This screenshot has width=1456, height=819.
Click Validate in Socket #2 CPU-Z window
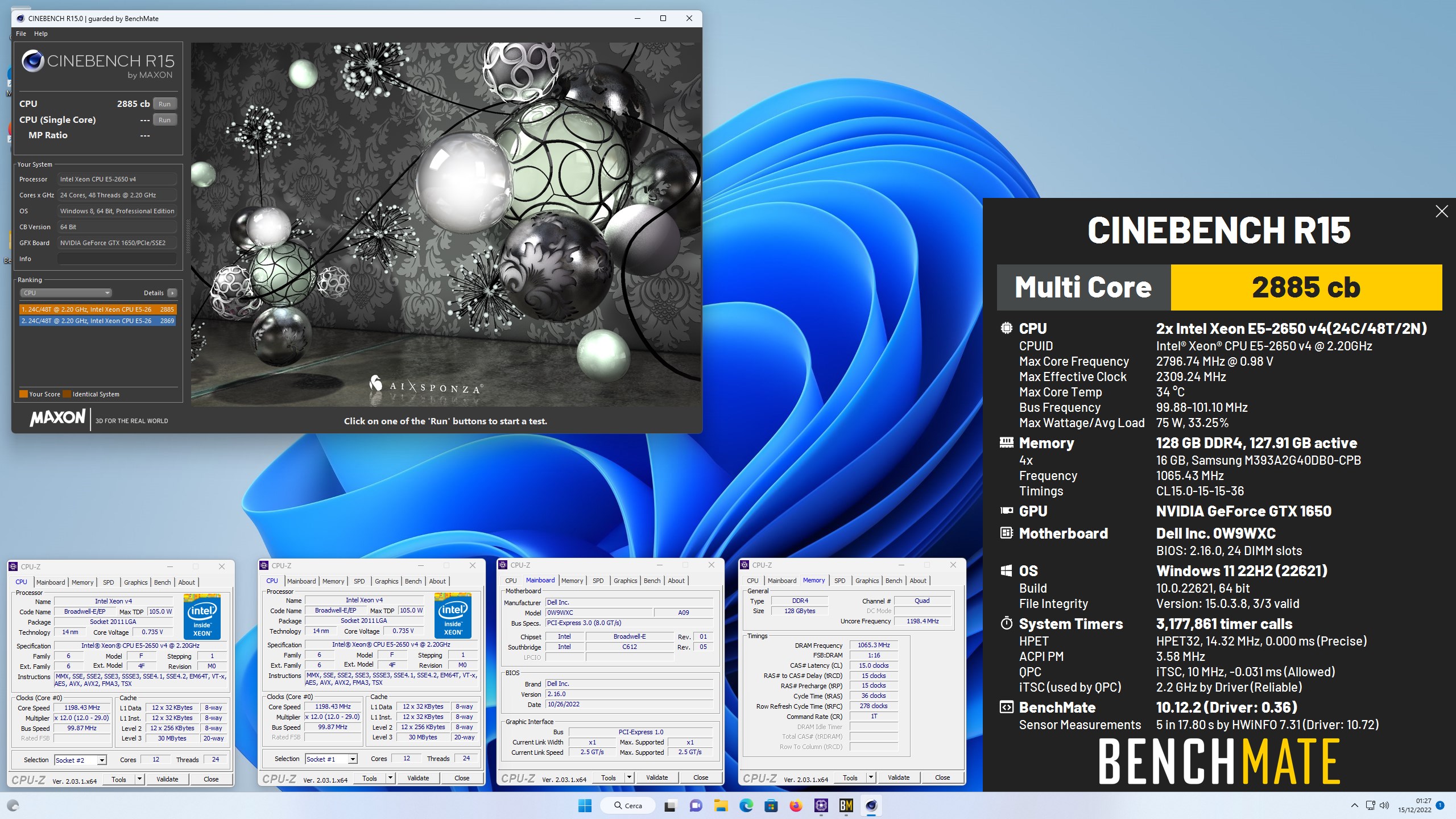167,779
